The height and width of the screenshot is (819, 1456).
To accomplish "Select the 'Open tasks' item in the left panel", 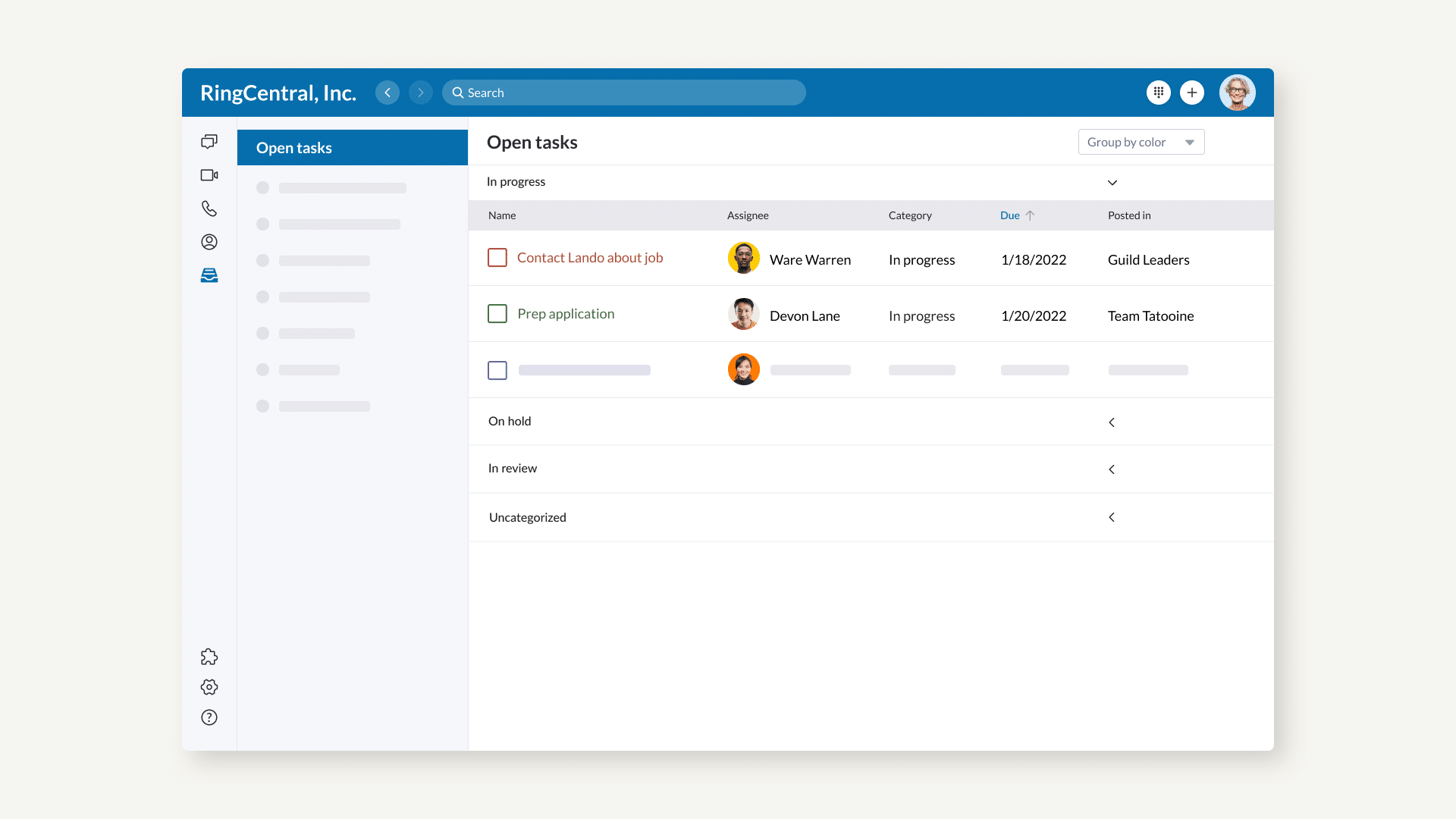I will pyautogui.click(x=352, y=148).
